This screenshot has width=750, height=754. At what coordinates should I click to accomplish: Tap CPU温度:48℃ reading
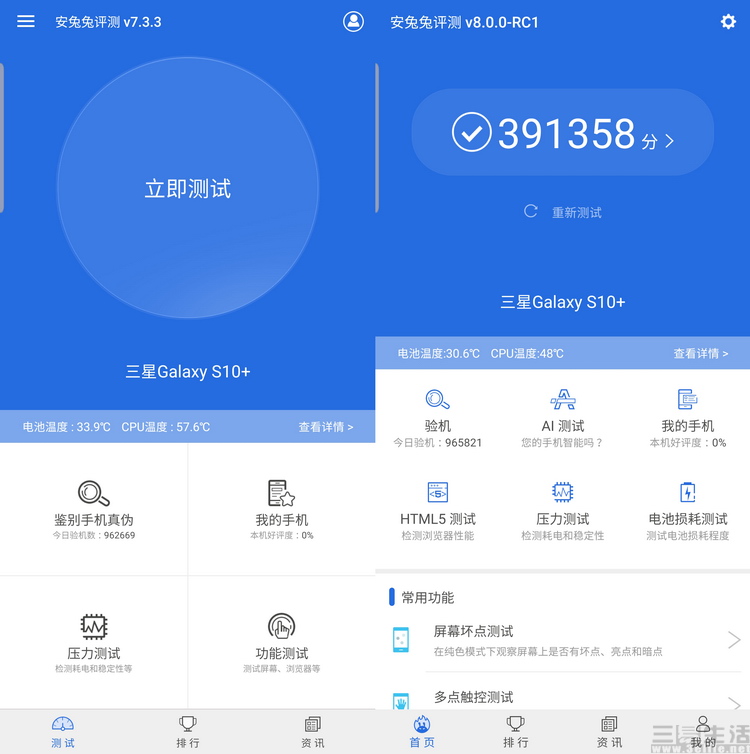tap(527, 354)
